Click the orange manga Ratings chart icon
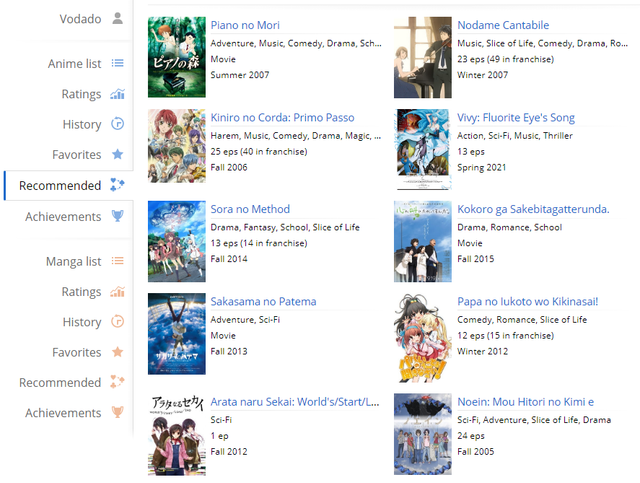Viewport: 640px width, 483px height. [118, 292]
